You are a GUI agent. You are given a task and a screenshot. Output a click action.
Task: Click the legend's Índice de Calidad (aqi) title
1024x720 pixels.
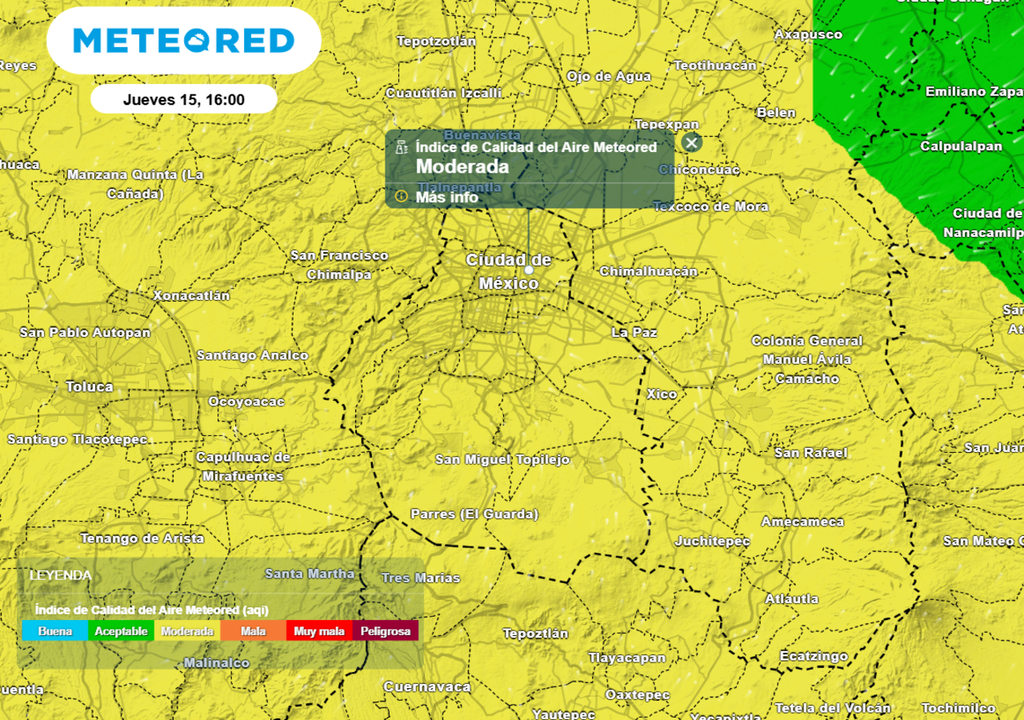tap(152, 610)
